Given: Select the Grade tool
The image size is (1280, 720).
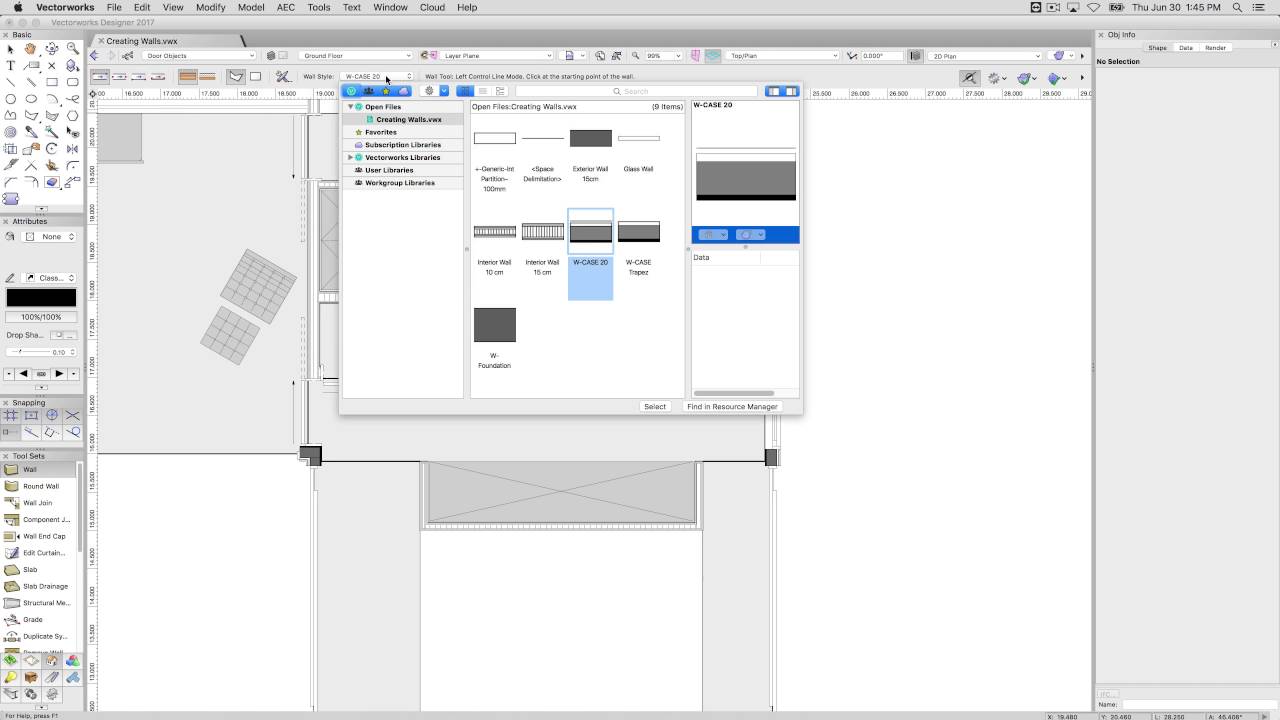Looking at the screenshot, I should click(x=40, y=619).
